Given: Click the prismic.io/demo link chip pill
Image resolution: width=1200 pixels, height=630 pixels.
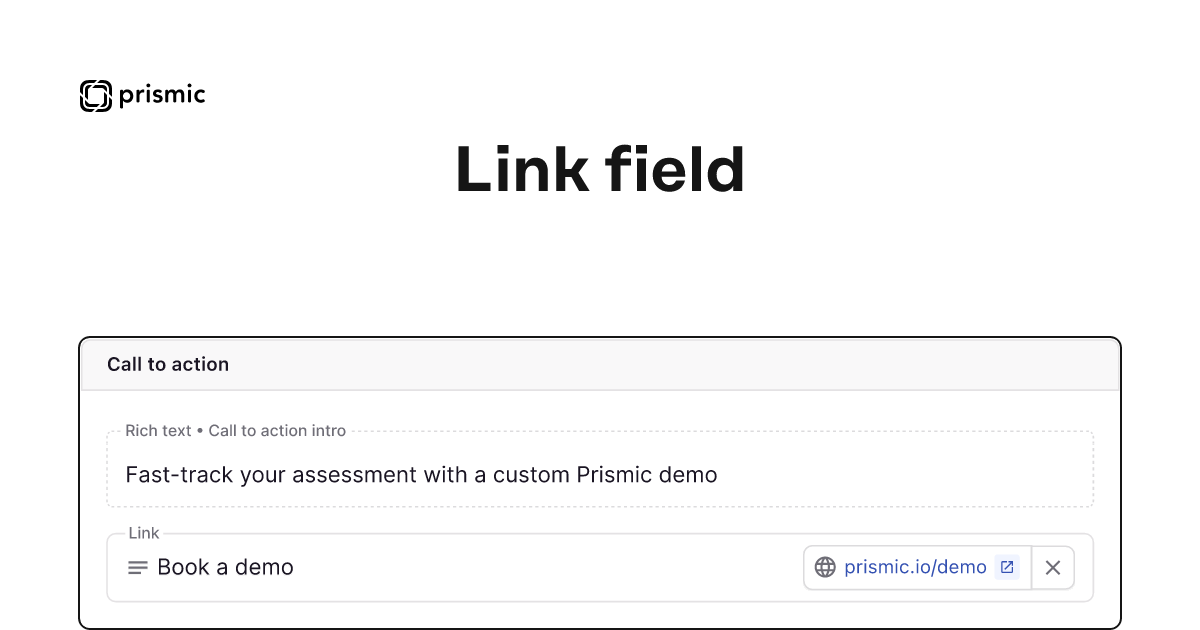Looking at the screenshot, I should pos(917,567).
